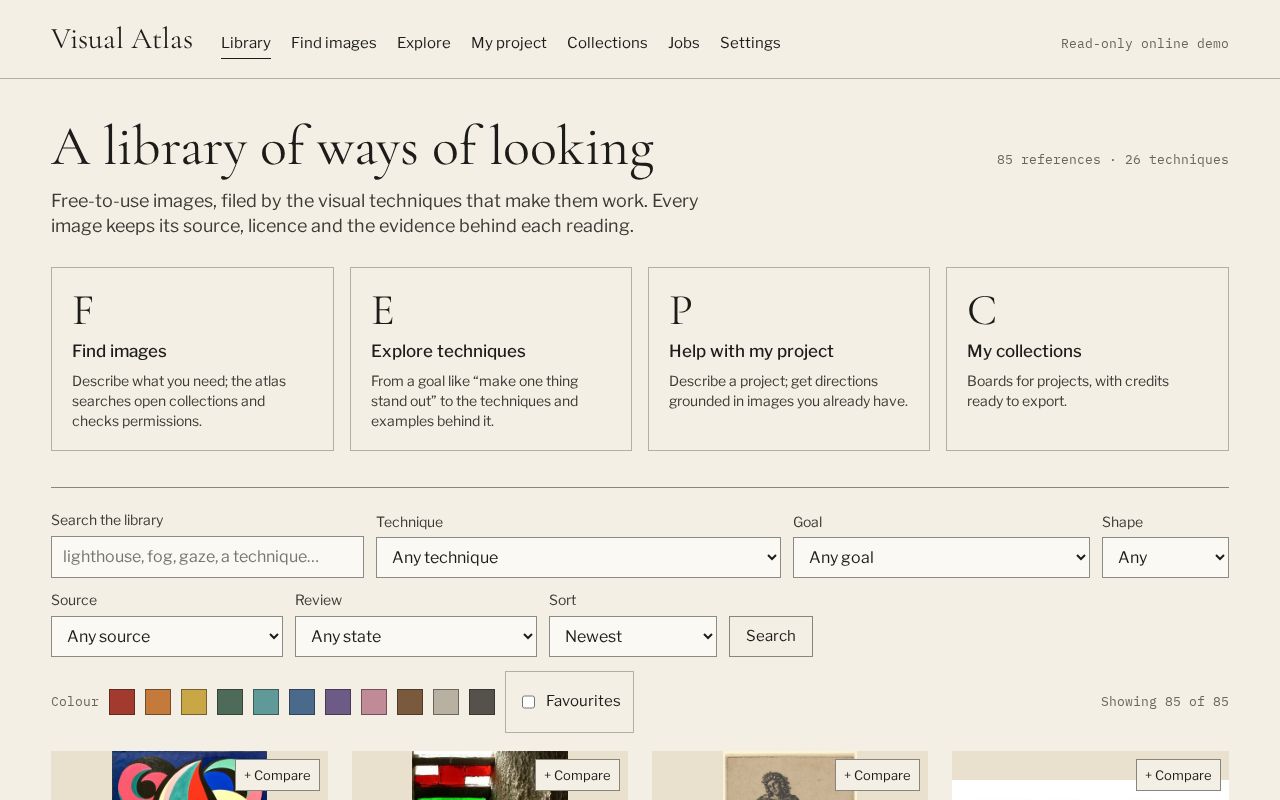This screenshot has height=800, width=1280.
Task: Filter by the pink colour swatch
Action: point(374,702)
